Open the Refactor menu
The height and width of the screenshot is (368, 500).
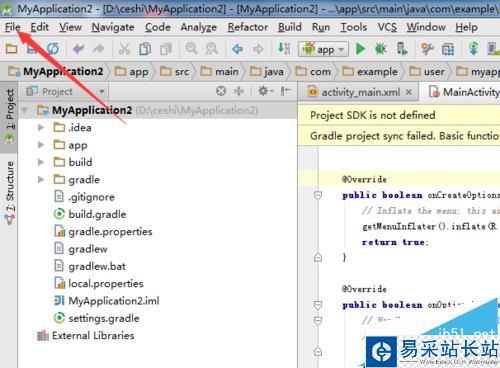click(x=248, y=27)
